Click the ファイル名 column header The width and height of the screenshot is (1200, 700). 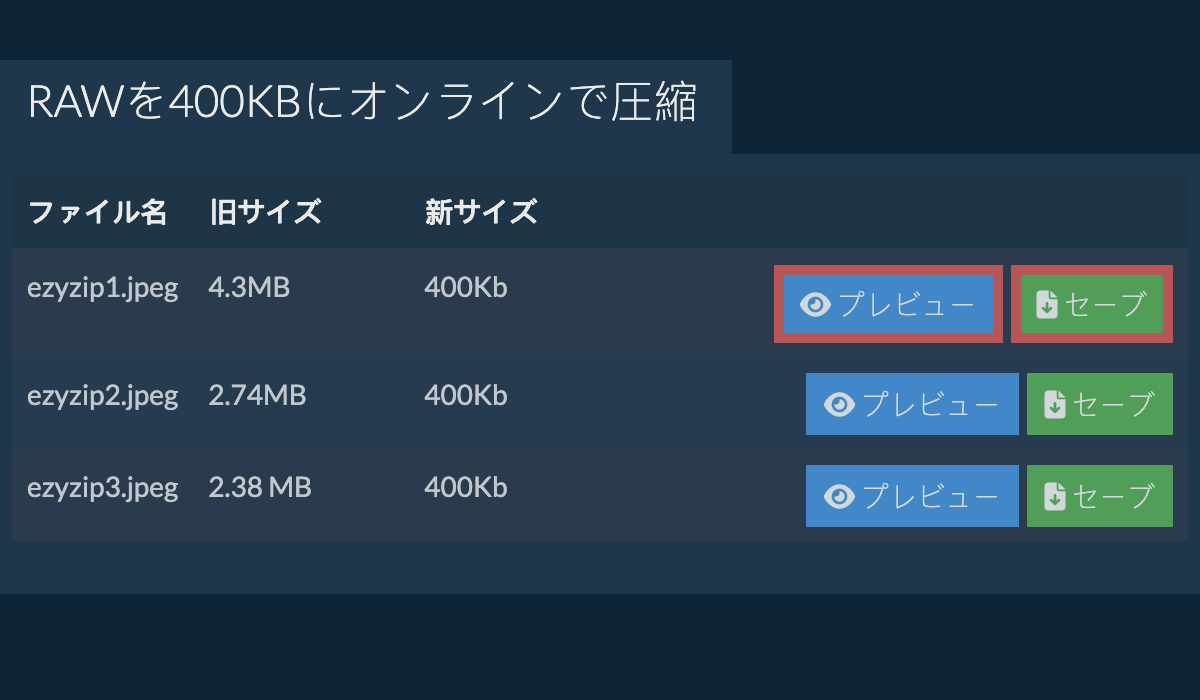[x=97, y=212]
